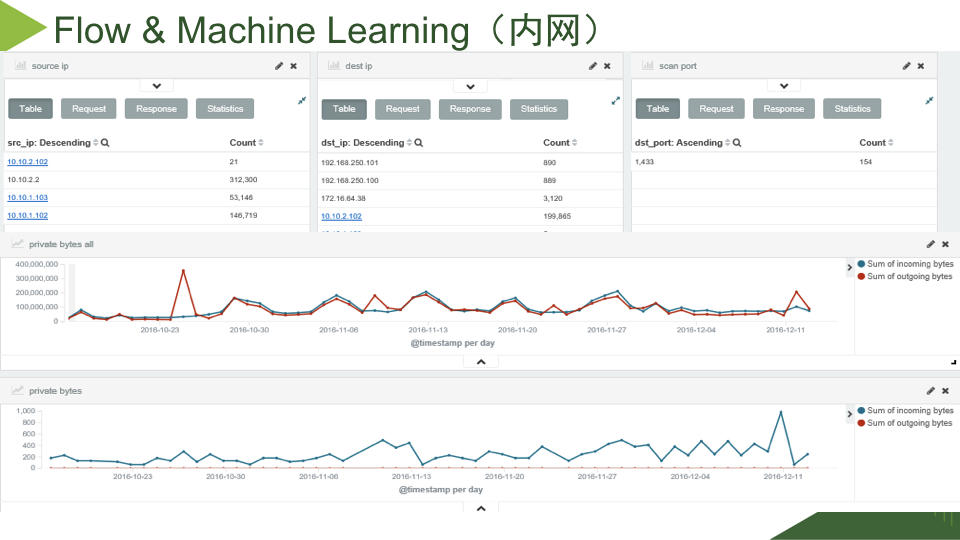Viewport: 960px width, 540px height.
Task: Edit the dest ip panel with pencil icon
Action: [593, 66]
